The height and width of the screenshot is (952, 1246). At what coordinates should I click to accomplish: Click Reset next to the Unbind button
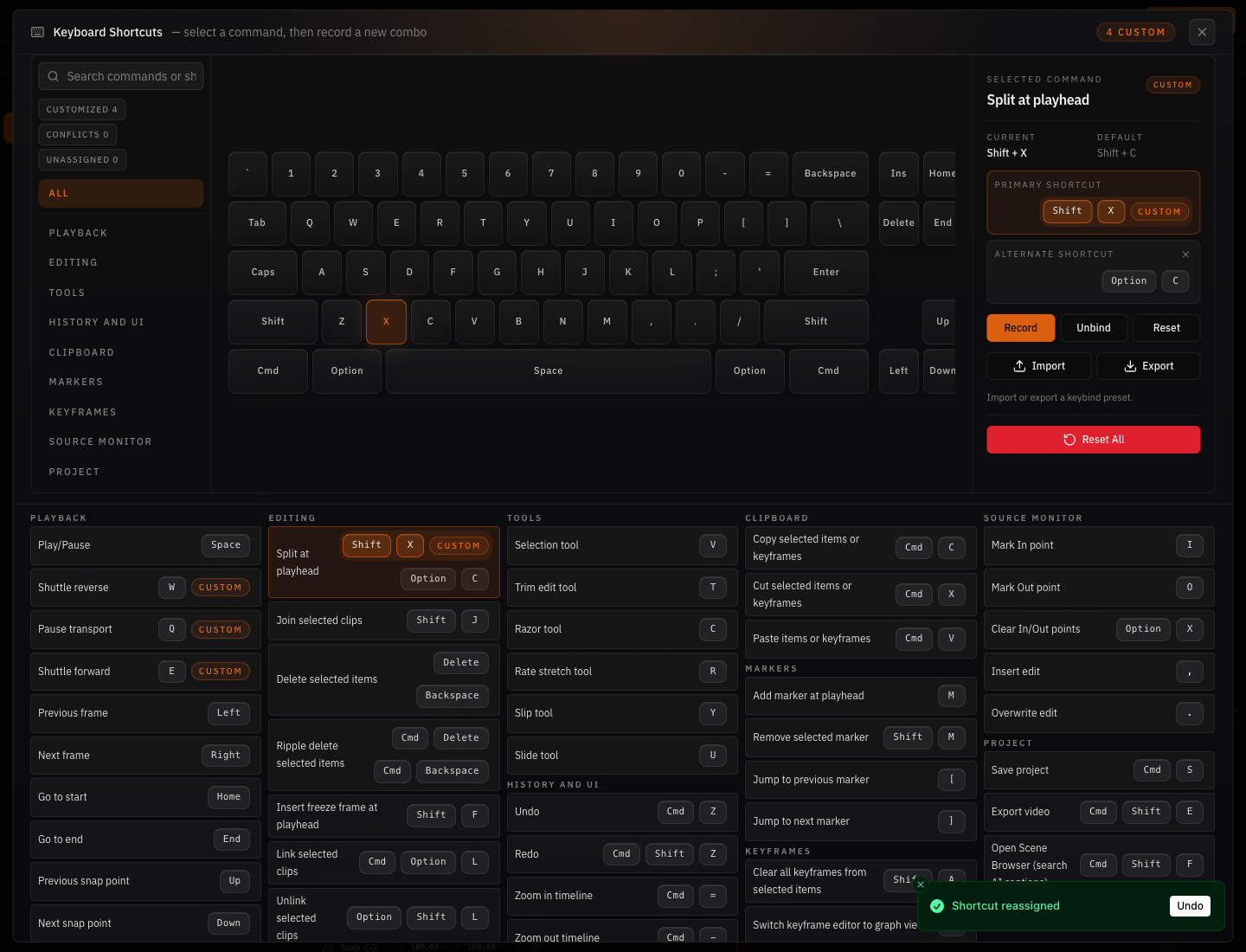pyautogui.click(x=1166, y=328)
